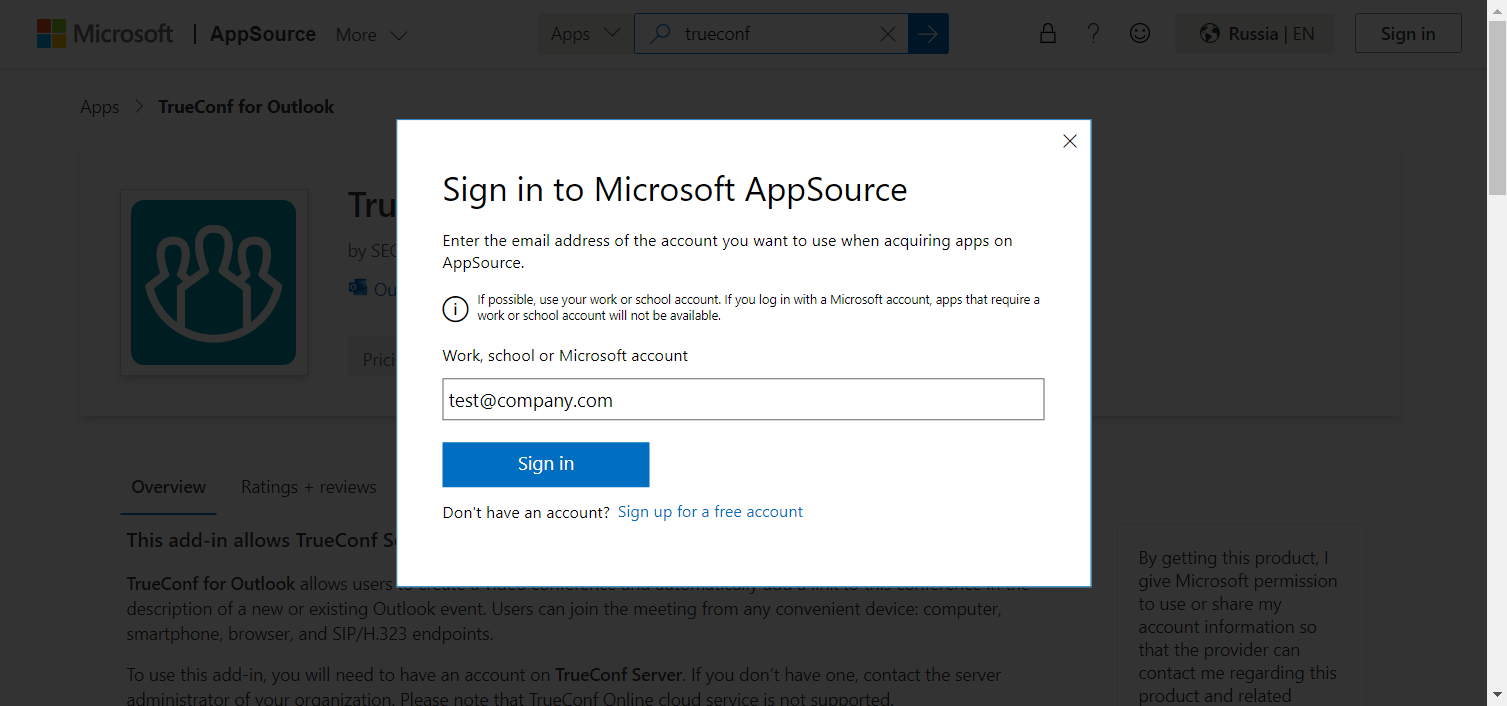
Task: Clear the search text with the X icon
Action: tap(887, 34)
